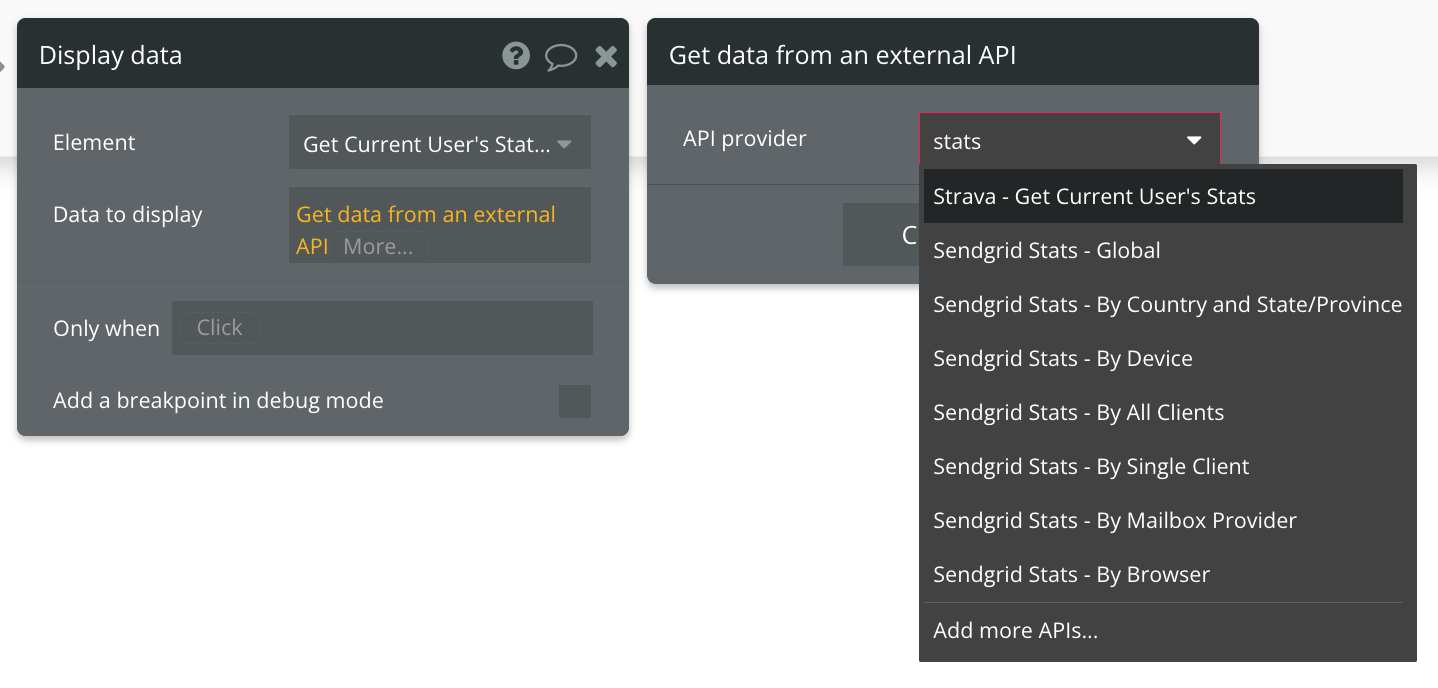Click Add more APIs... option
Image resolution: width=1438 pixels, height=688 pixels.
(1015, 631)
